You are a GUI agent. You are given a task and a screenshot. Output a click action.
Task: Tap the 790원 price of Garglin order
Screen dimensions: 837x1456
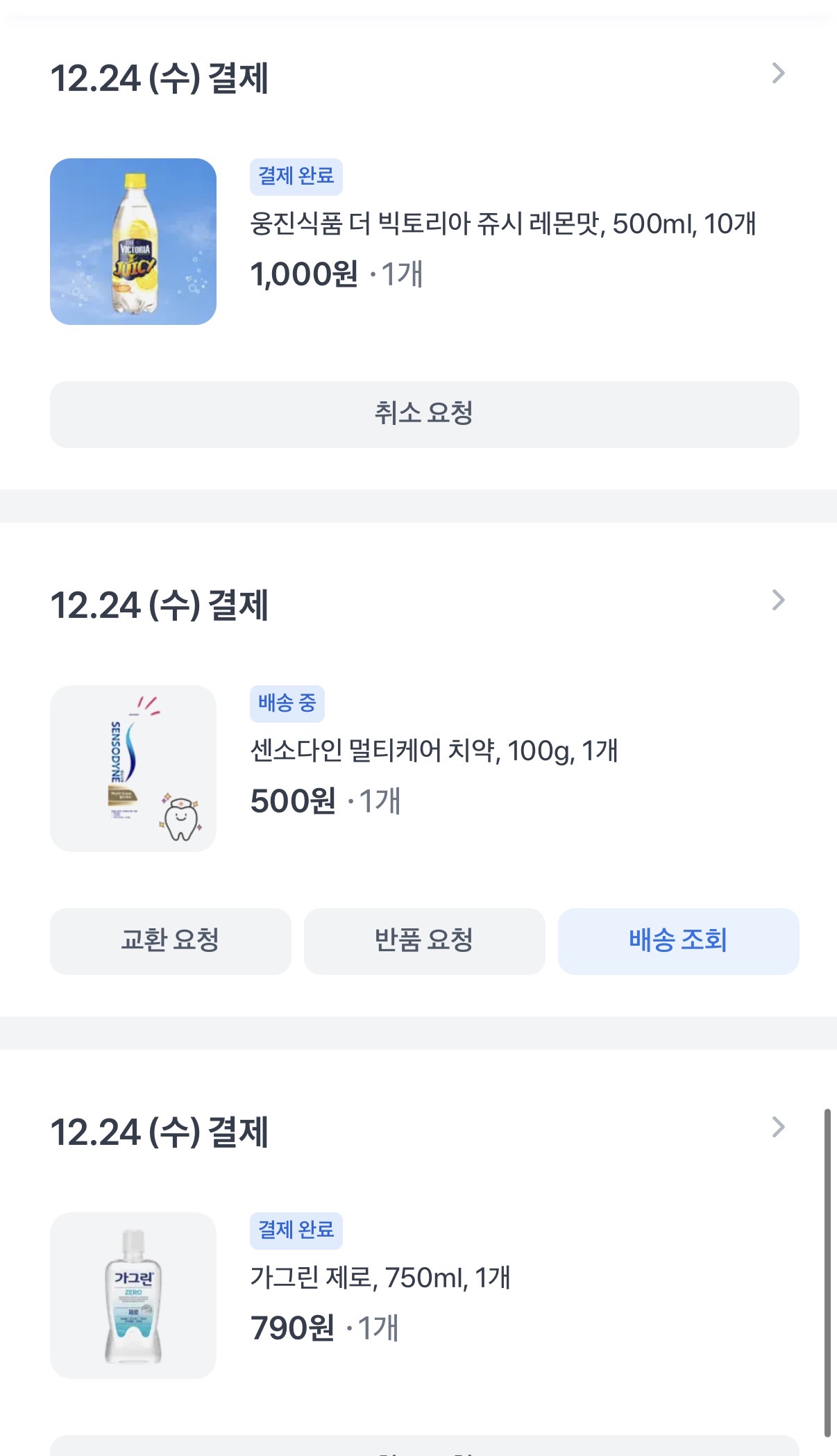292,1328
